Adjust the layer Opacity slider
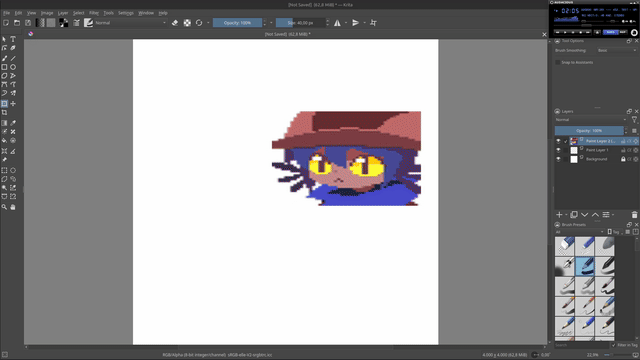This screenshot has height=360, width=640. click(589, 131)
